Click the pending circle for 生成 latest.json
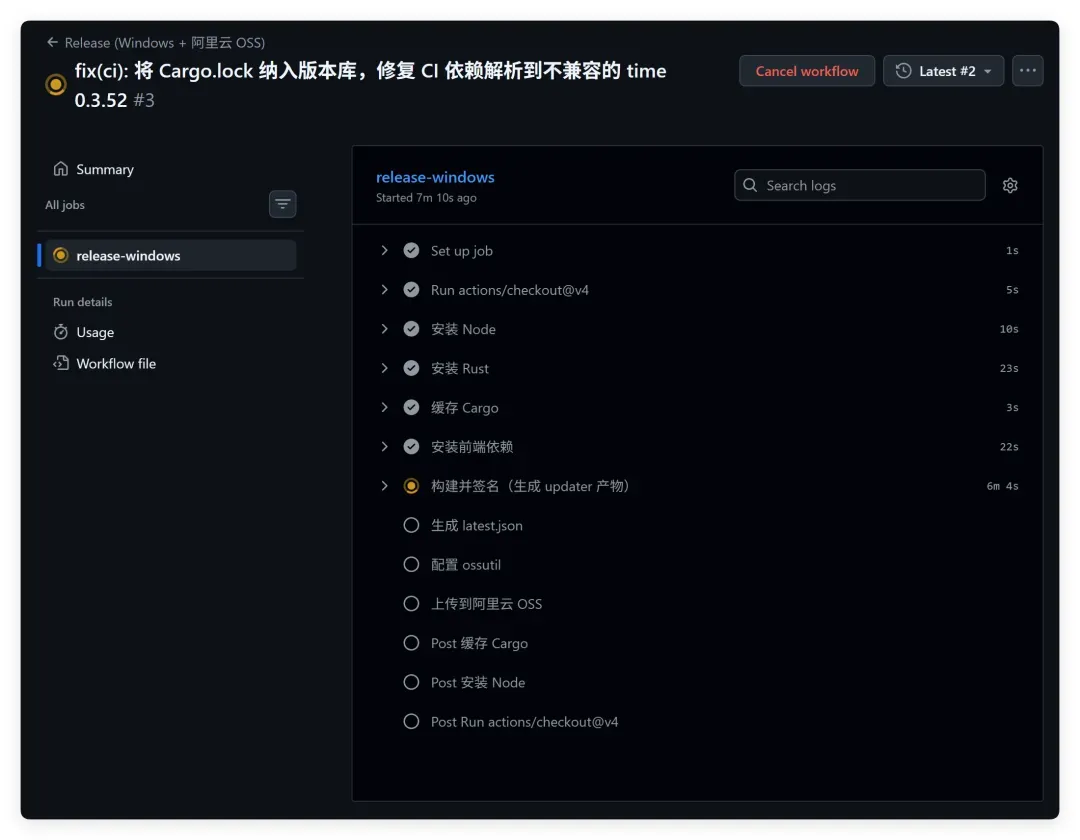This screenshot has height=840, width=1080. click(411, 525)
